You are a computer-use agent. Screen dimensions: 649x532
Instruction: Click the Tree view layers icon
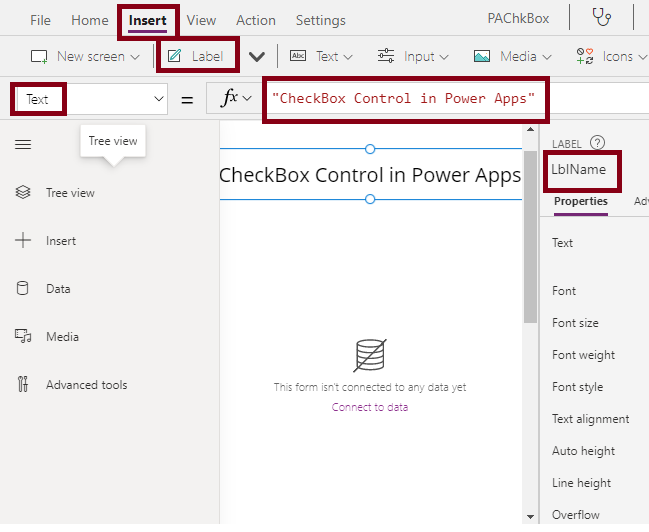click(x=23, y=193)
